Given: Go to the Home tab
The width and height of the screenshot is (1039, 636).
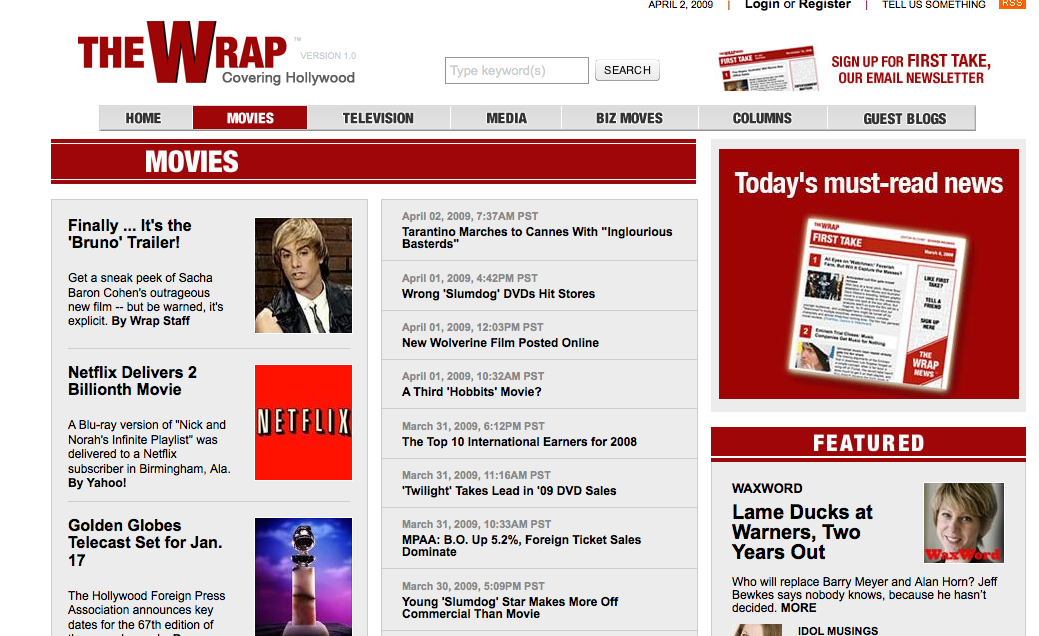Looking at the screenshot, I should point(144,118).
